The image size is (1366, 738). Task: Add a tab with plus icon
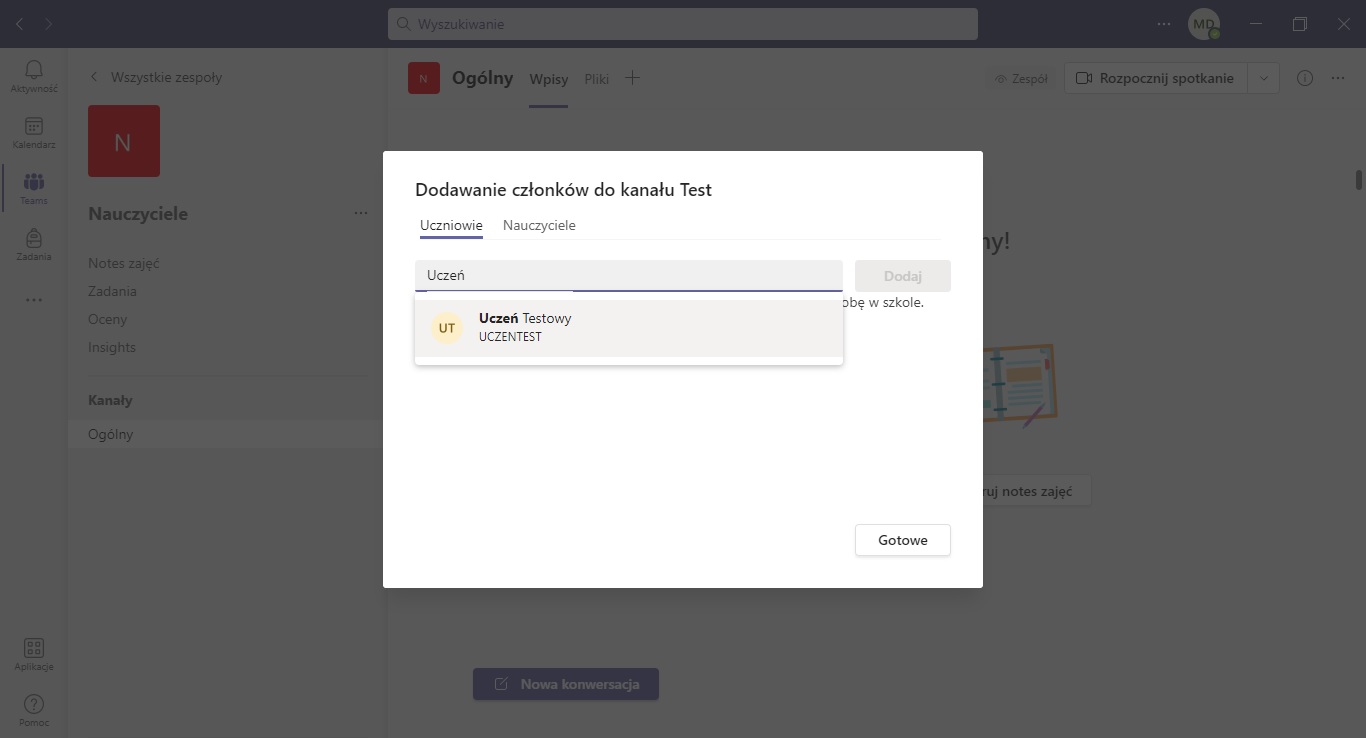(632, 78)
